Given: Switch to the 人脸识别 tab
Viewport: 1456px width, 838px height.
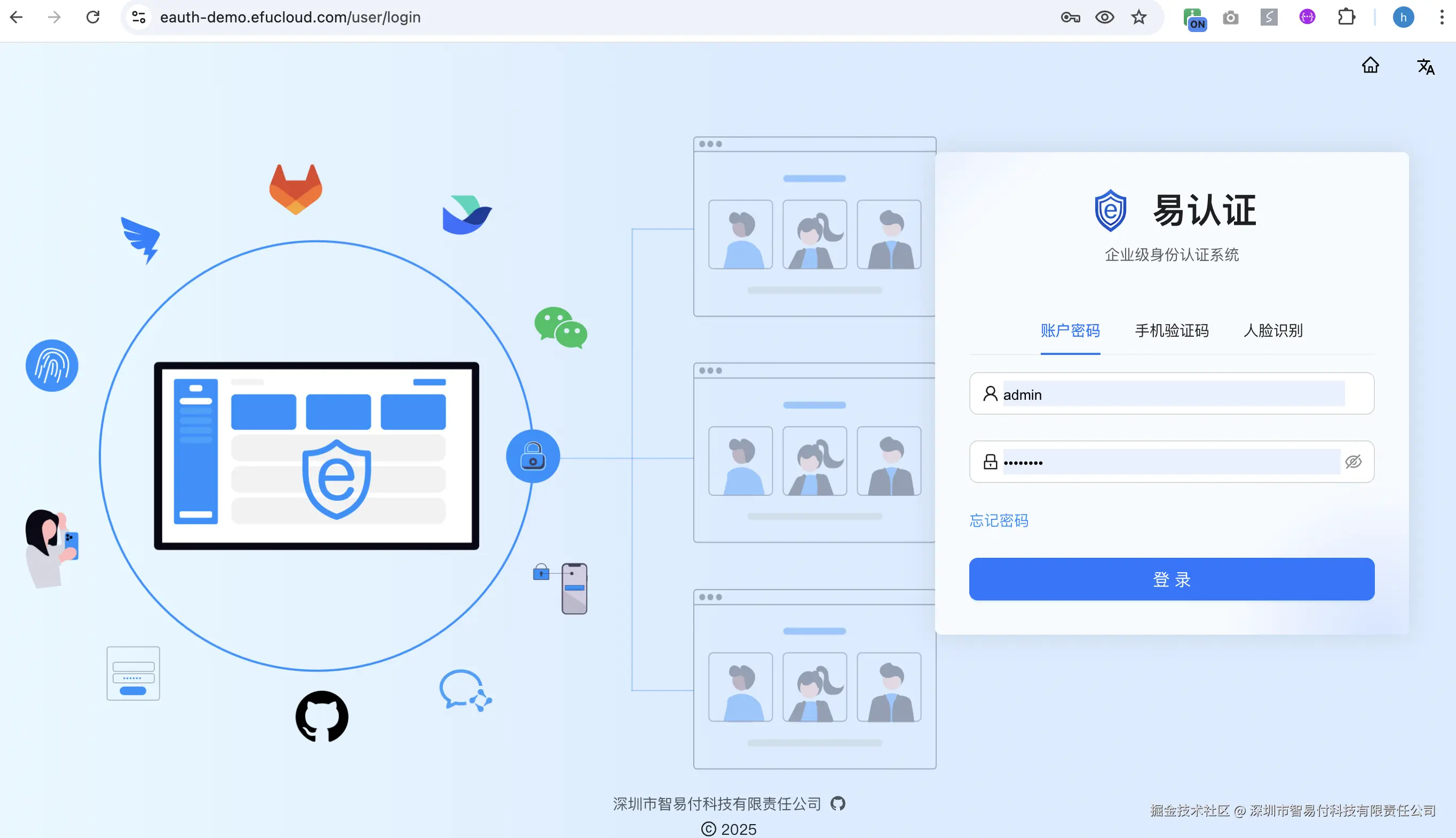Looking at the screenshot, I should [x=1273, y=331].
